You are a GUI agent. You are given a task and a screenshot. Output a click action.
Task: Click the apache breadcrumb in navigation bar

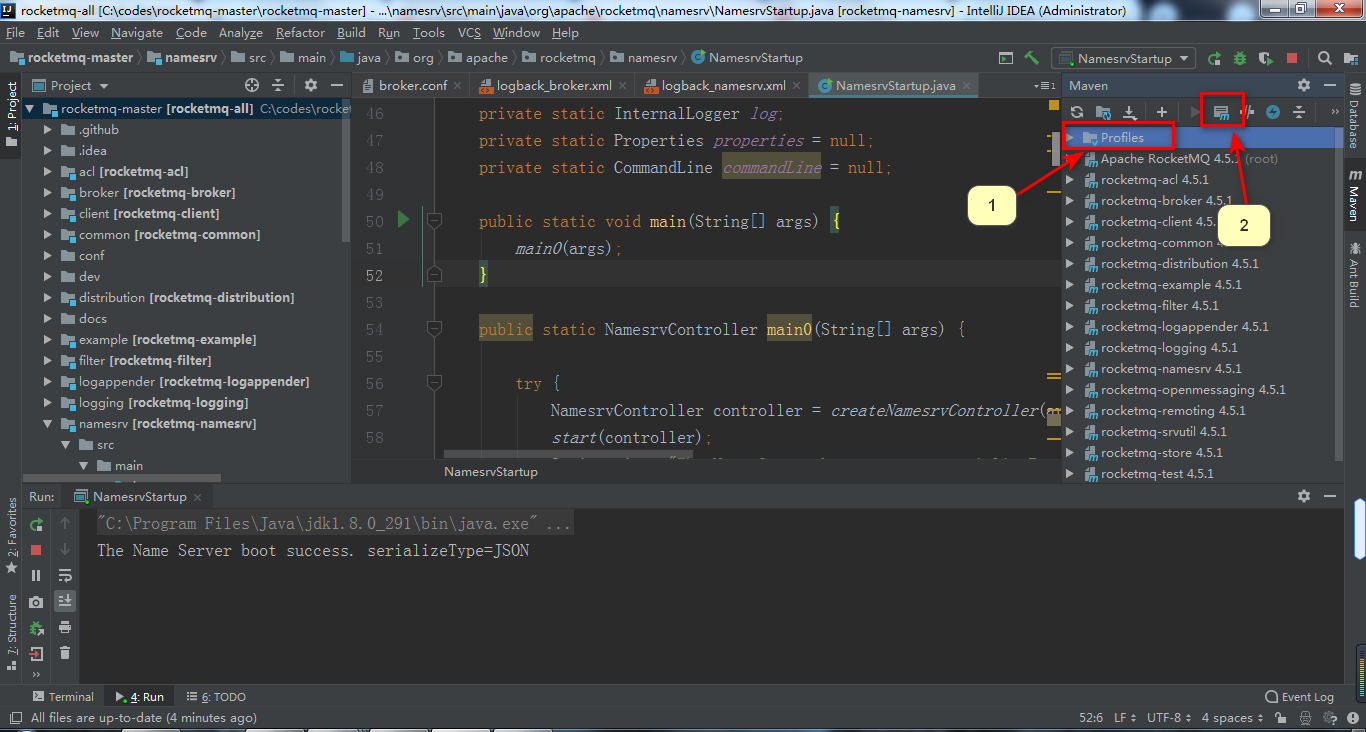pos(477,58)
